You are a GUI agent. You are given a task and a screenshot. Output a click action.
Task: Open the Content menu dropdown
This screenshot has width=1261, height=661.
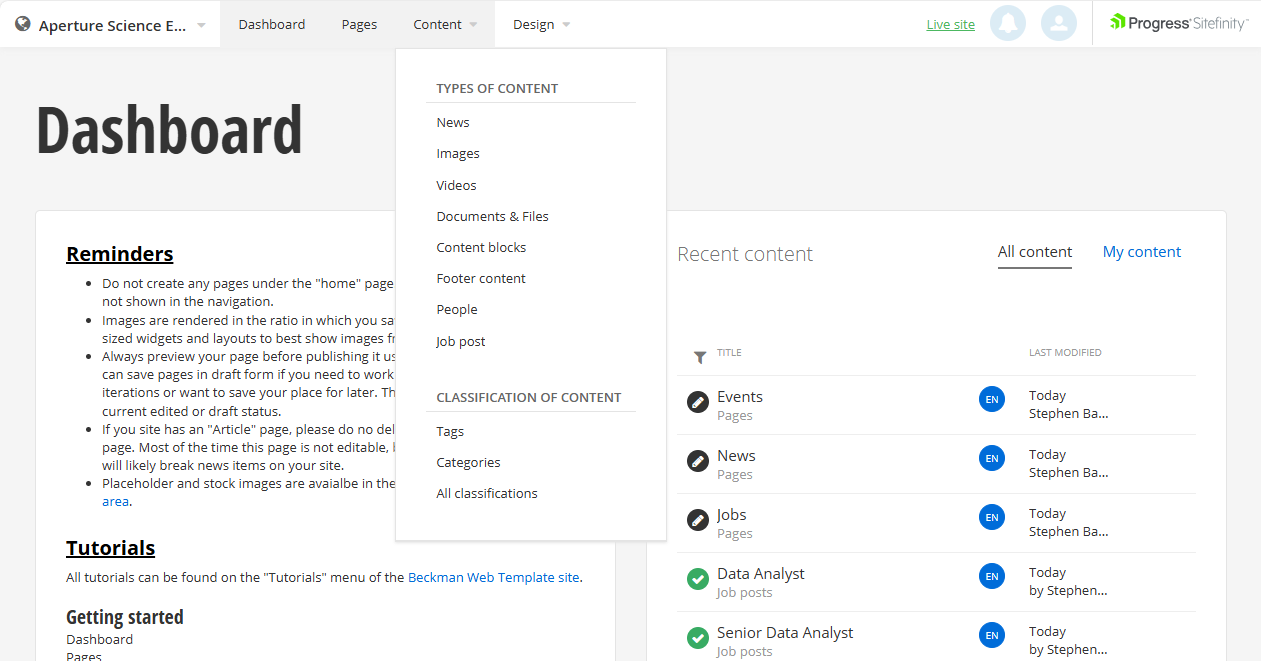coord(437,23)
